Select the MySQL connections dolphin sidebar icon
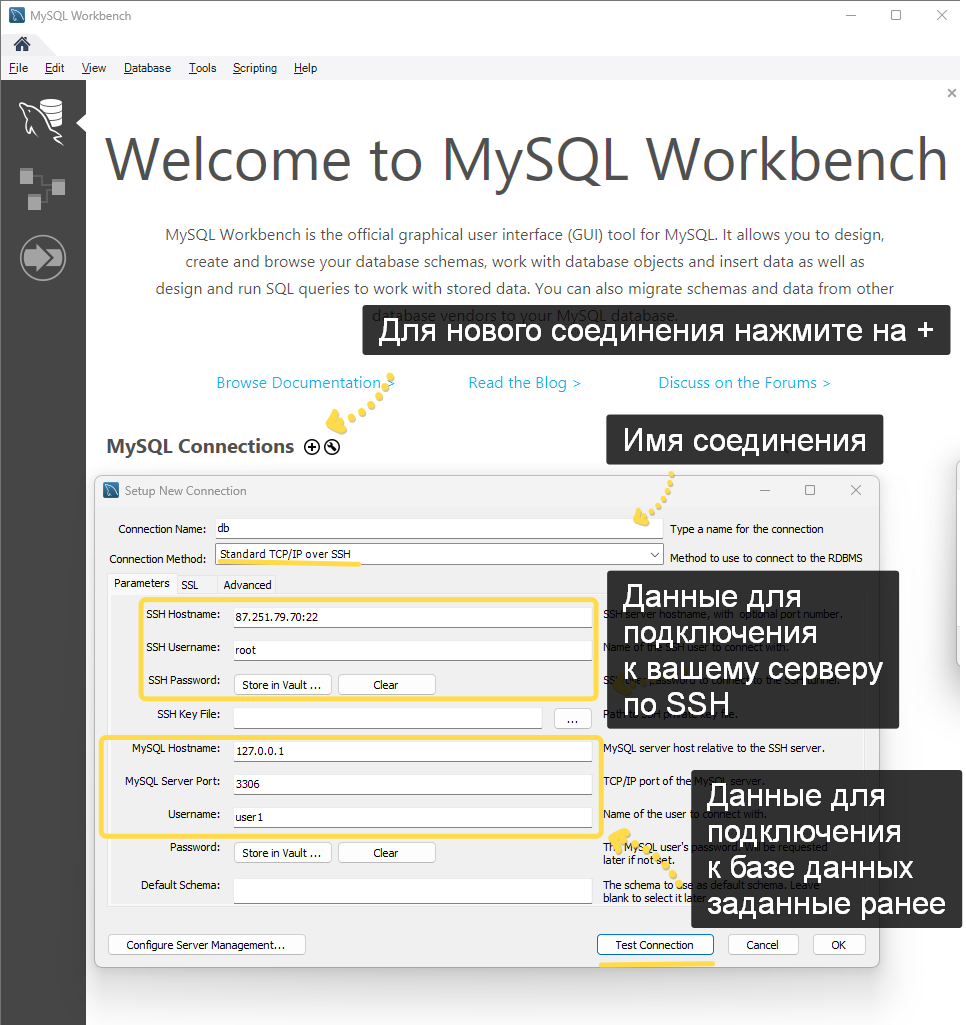Screen dimensions: 966x1025 [42, 120]
